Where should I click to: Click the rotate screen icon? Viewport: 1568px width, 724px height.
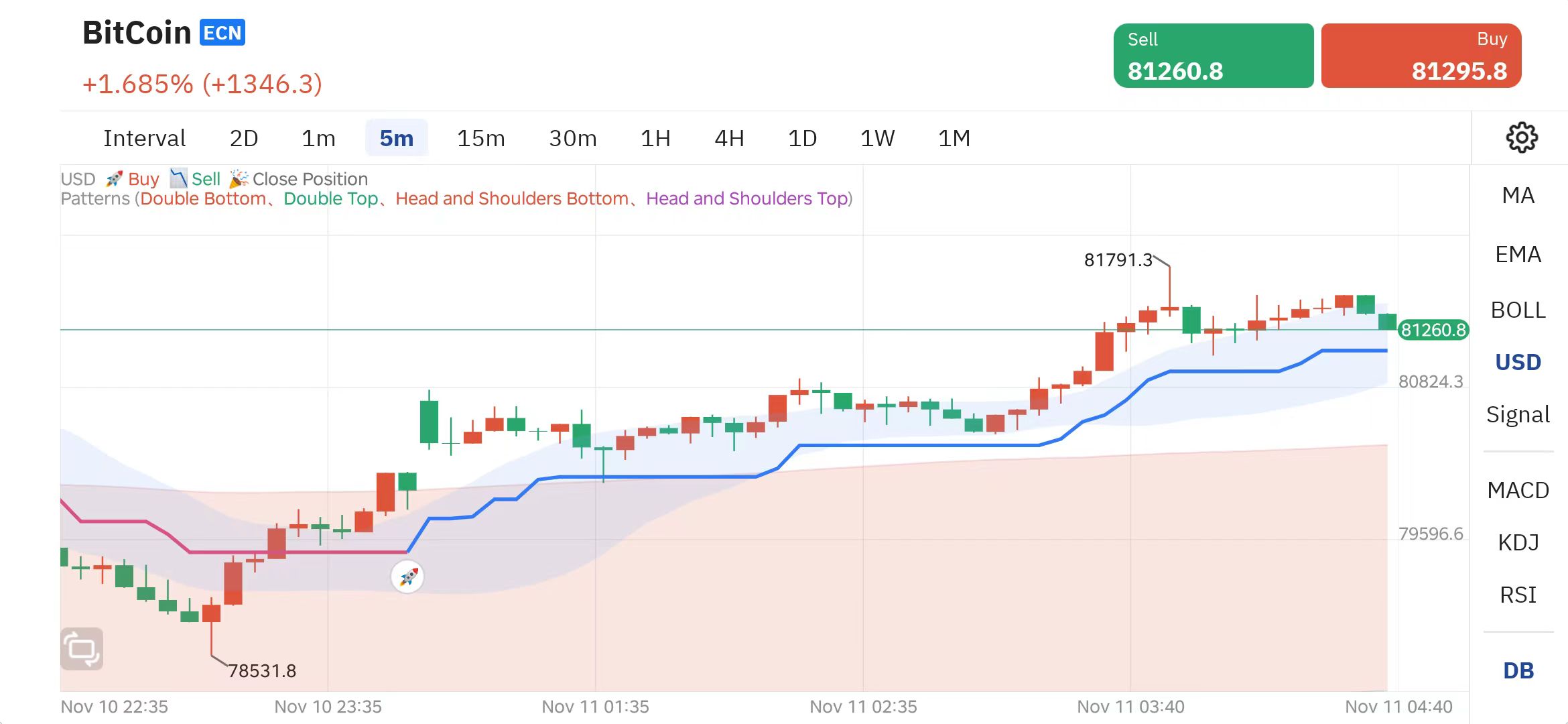coord(82,648)
